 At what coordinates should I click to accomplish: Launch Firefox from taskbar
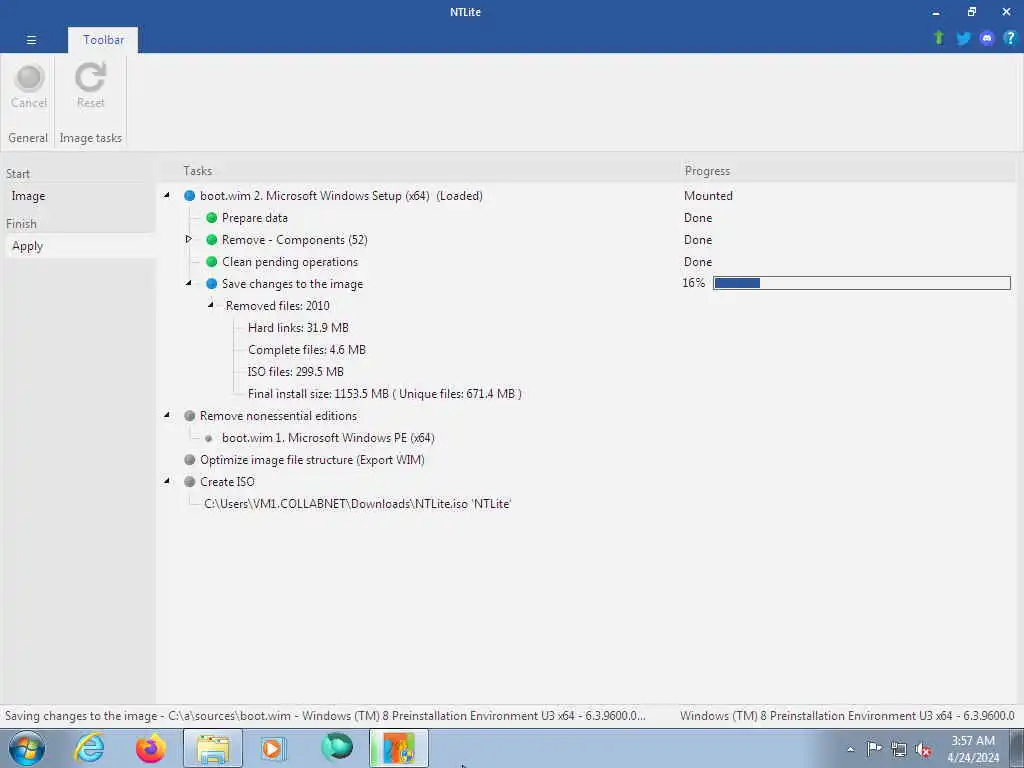coord(151,748)
